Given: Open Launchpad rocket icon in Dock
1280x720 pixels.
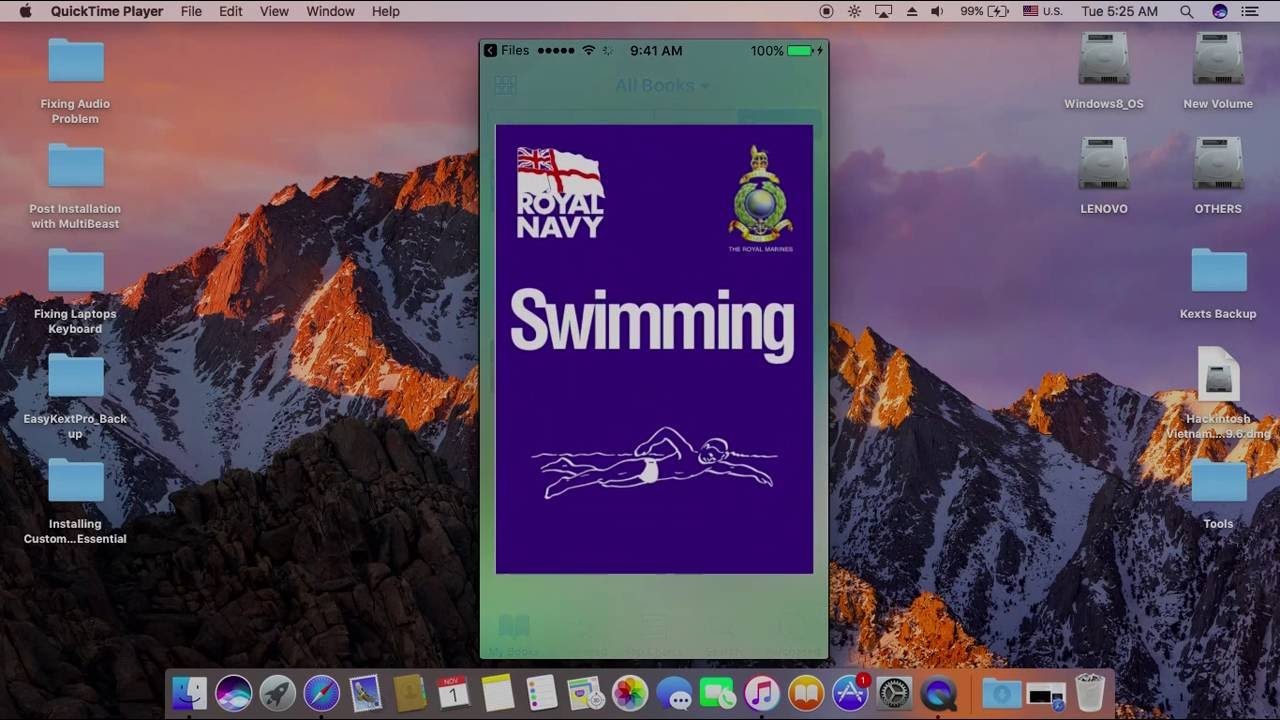Looking at the screenshot, I should (278, 693).
